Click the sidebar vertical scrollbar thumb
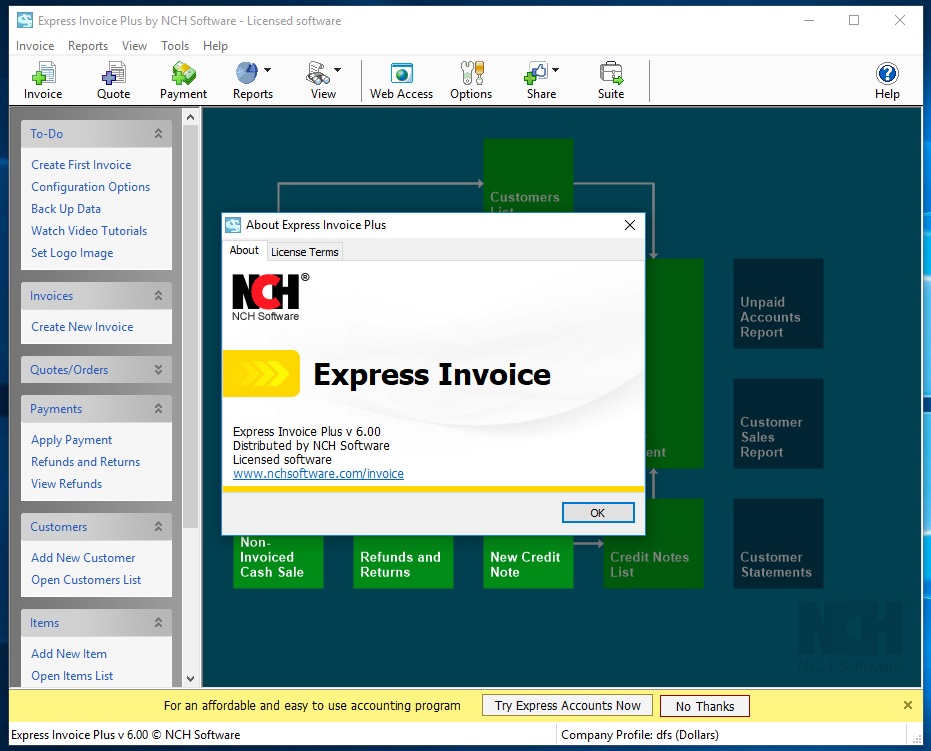Viewport: 931px width, 751px height. 191,326
